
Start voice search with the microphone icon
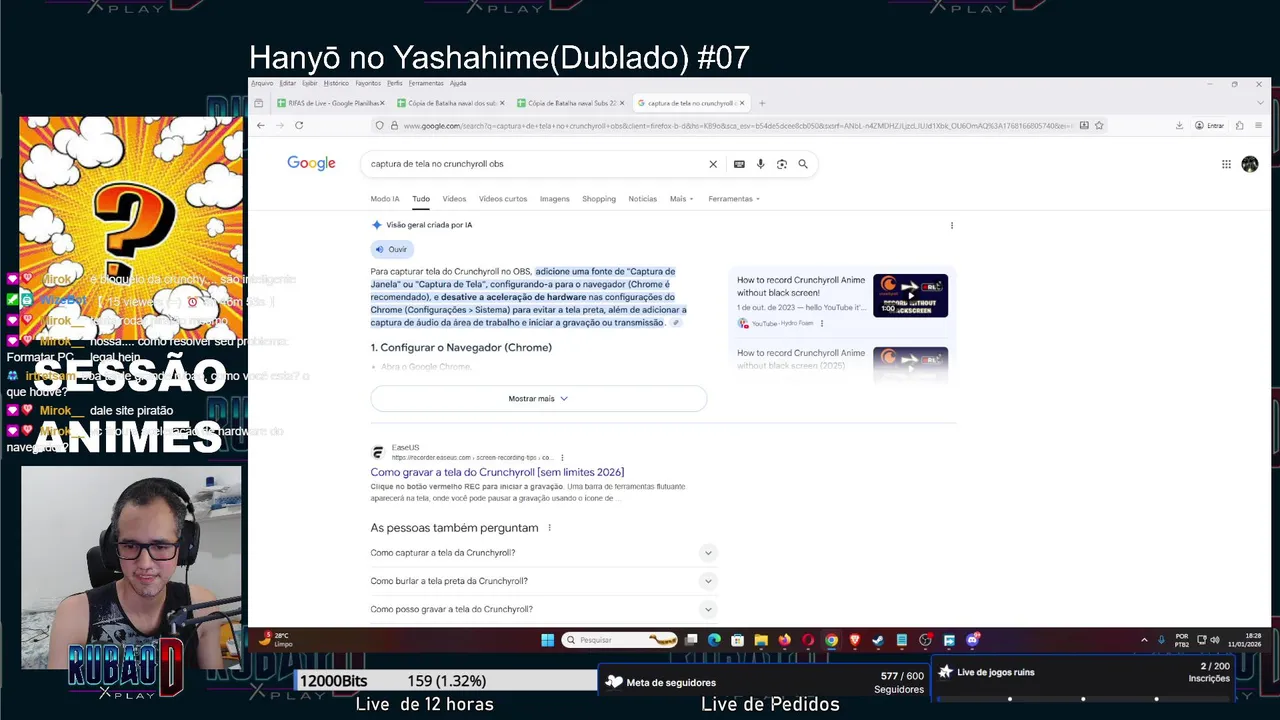pos(760,164)
